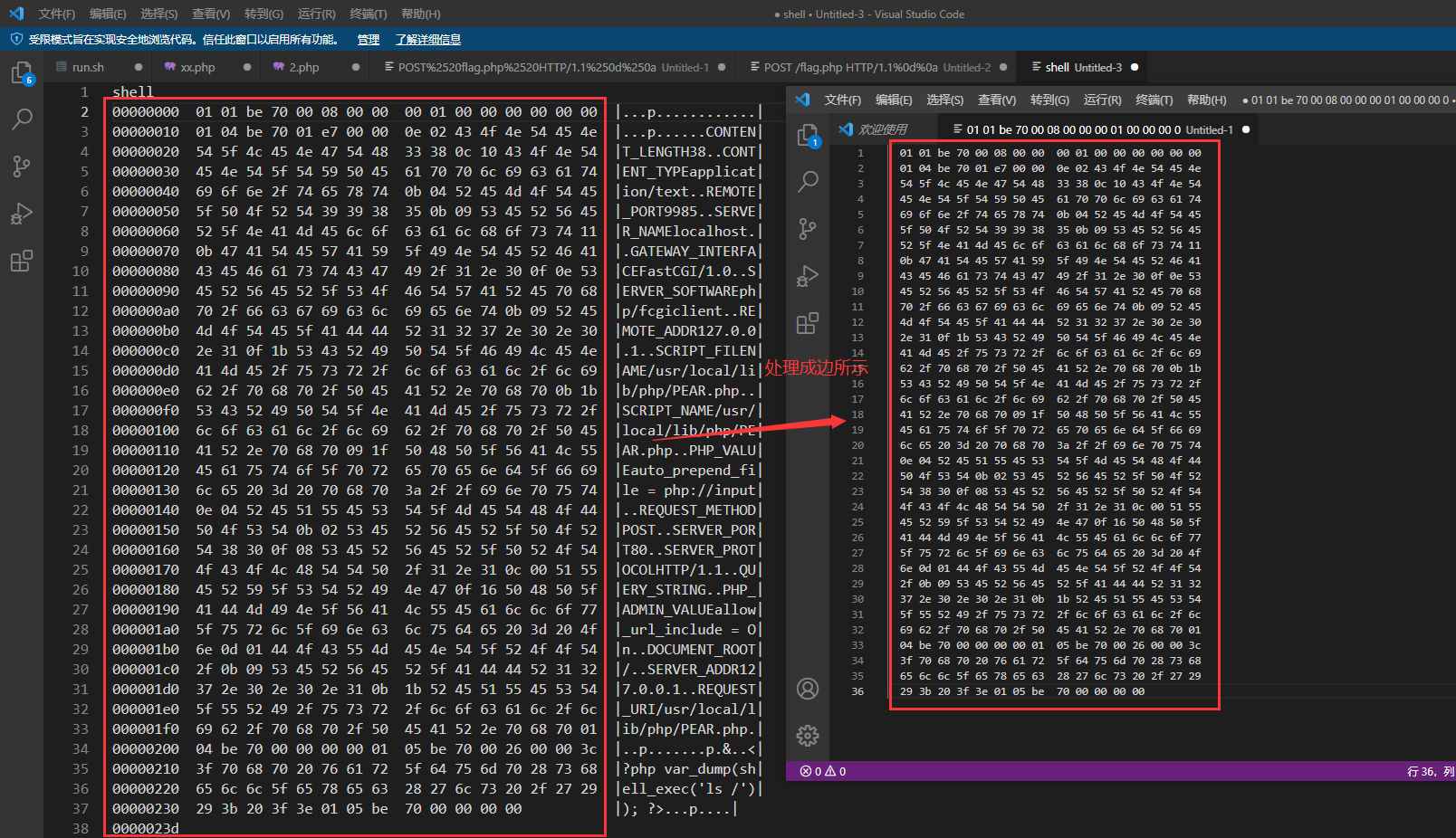This screenshot has width=1456, height=838.
Task: Click offset 00000000 in hex dump
Action: pyautogui.click(x=146, y=111)
